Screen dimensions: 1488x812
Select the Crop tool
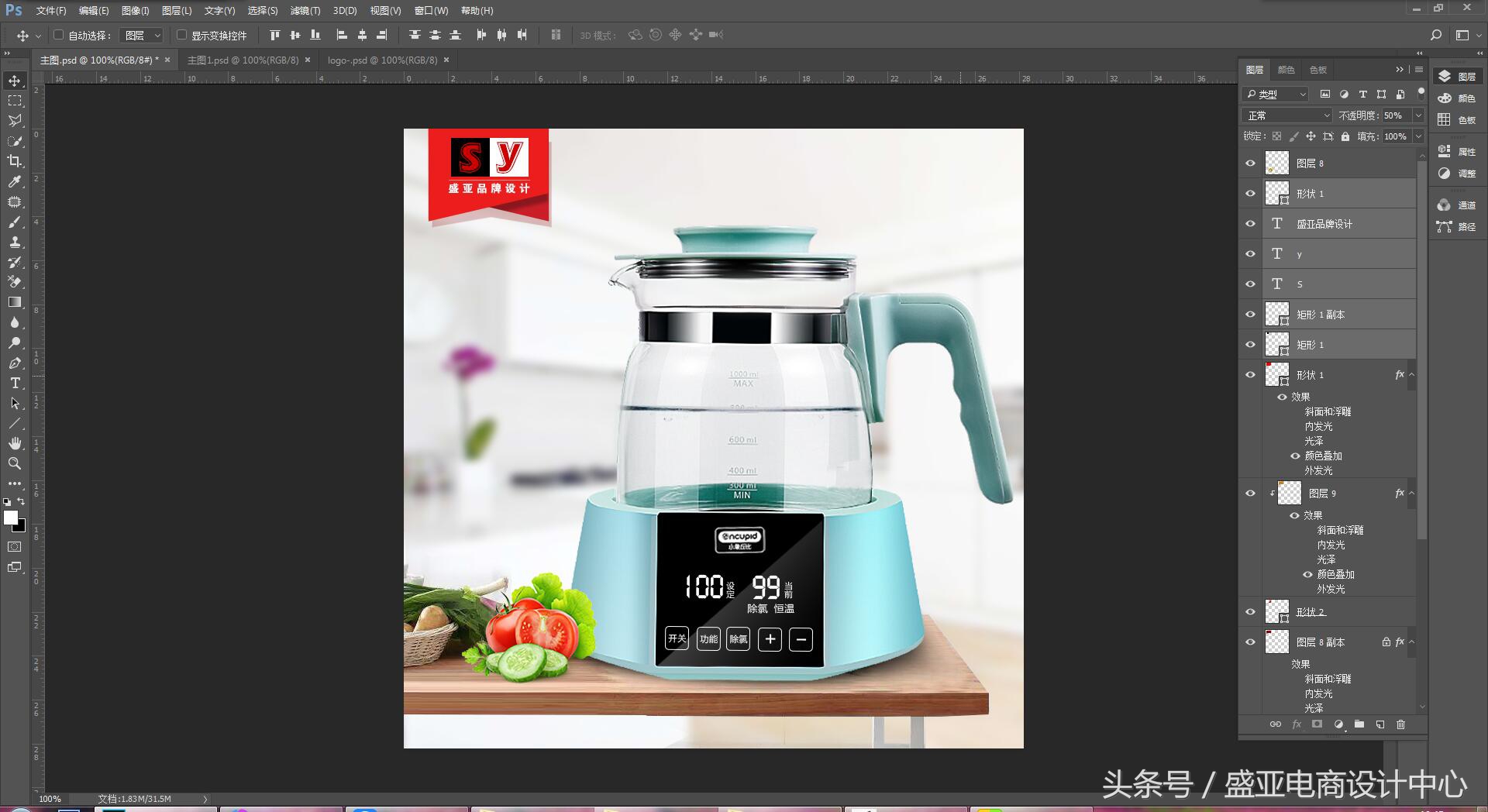(14, 161)
